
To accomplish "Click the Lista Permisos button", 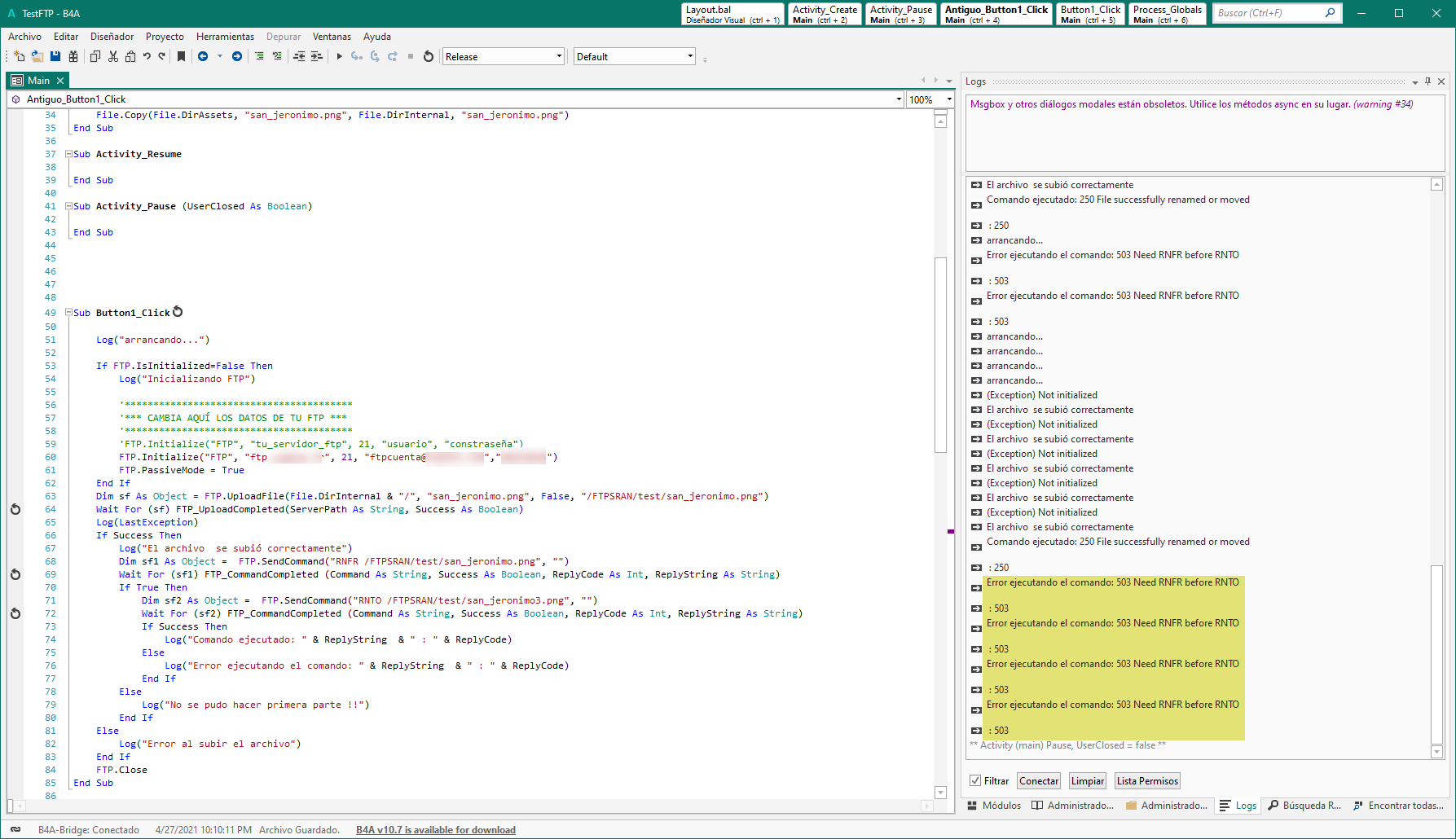I will click(x=1147, y=780).
